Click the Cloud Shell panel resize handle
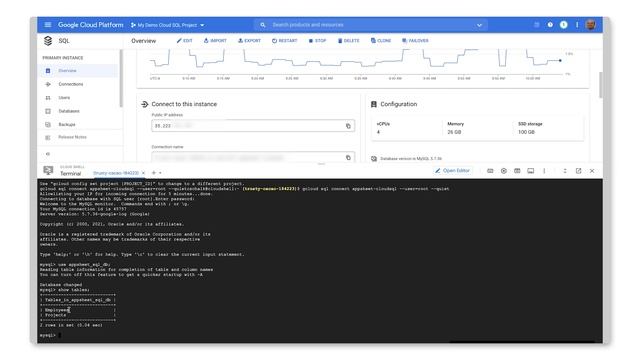 (x=321, y=164)
